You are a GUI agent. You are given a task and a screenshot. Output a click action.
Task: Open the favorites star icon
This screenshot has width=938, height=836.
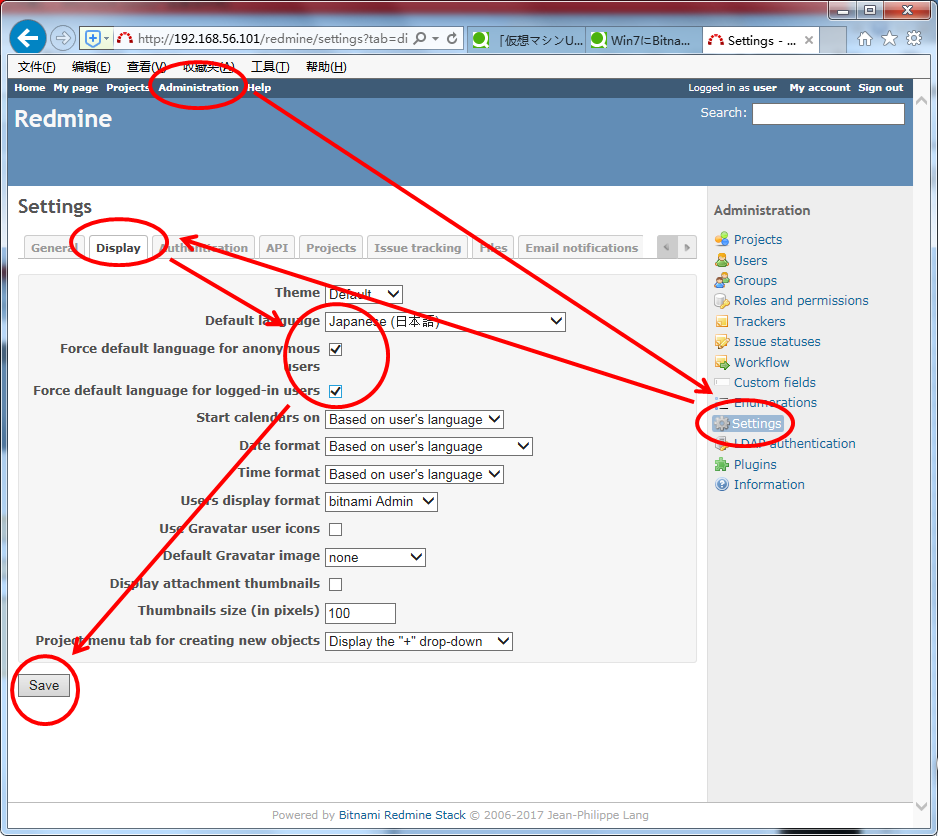coord(890,39)
